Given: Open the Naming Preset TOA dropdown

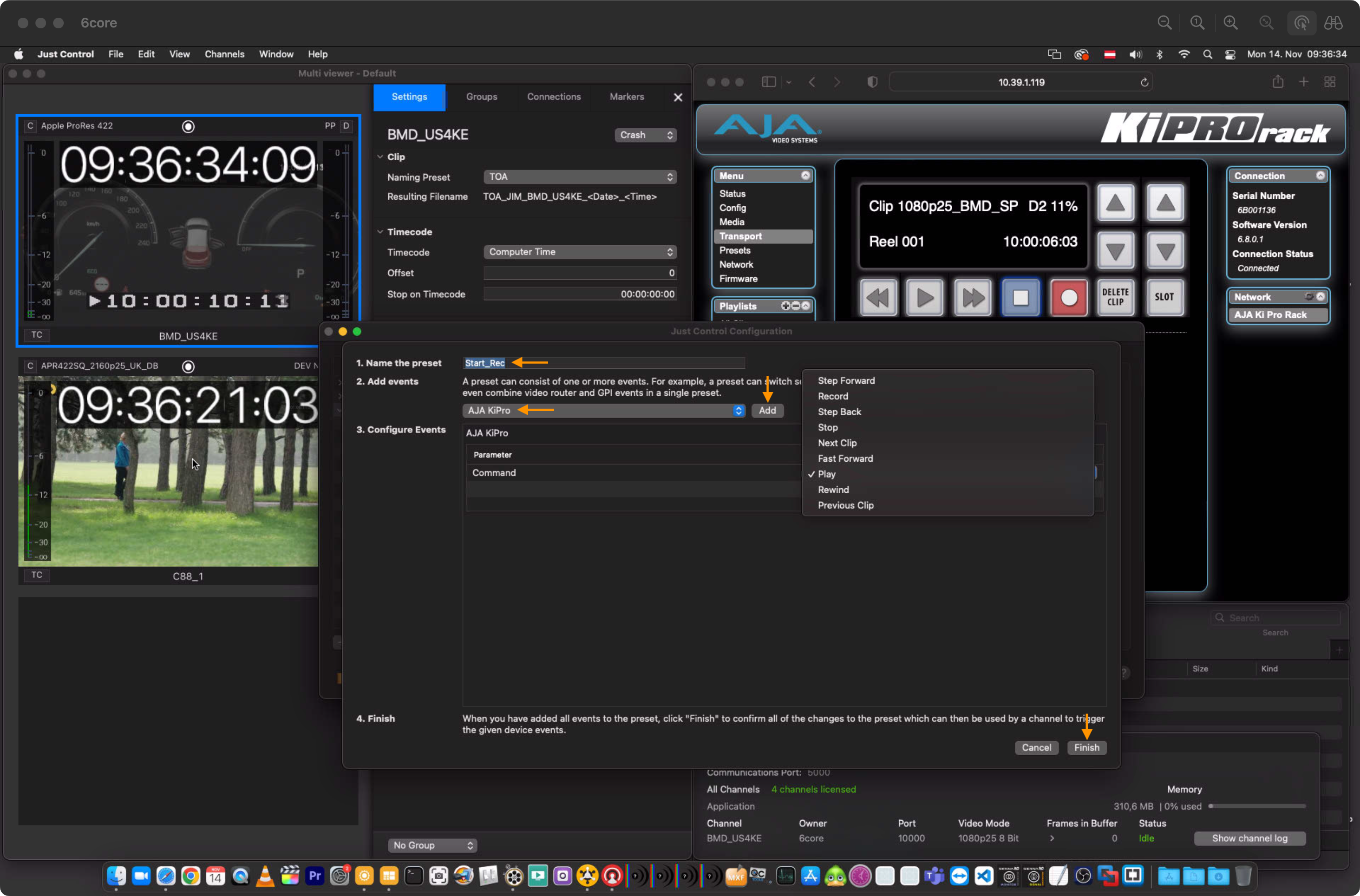Looking at the screenshot, I should tap(580, 177).
